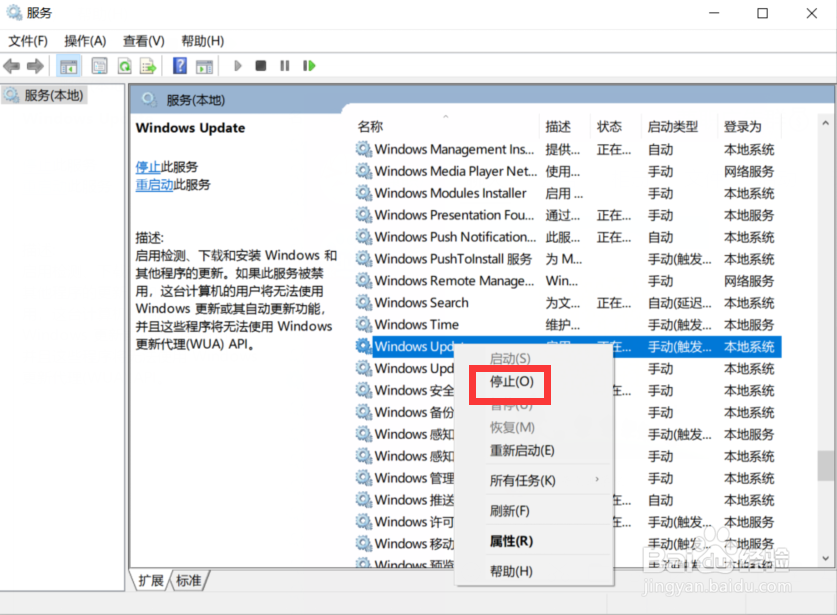
Task: Toggle the console tree pane icon
Action: click(69, 66)
